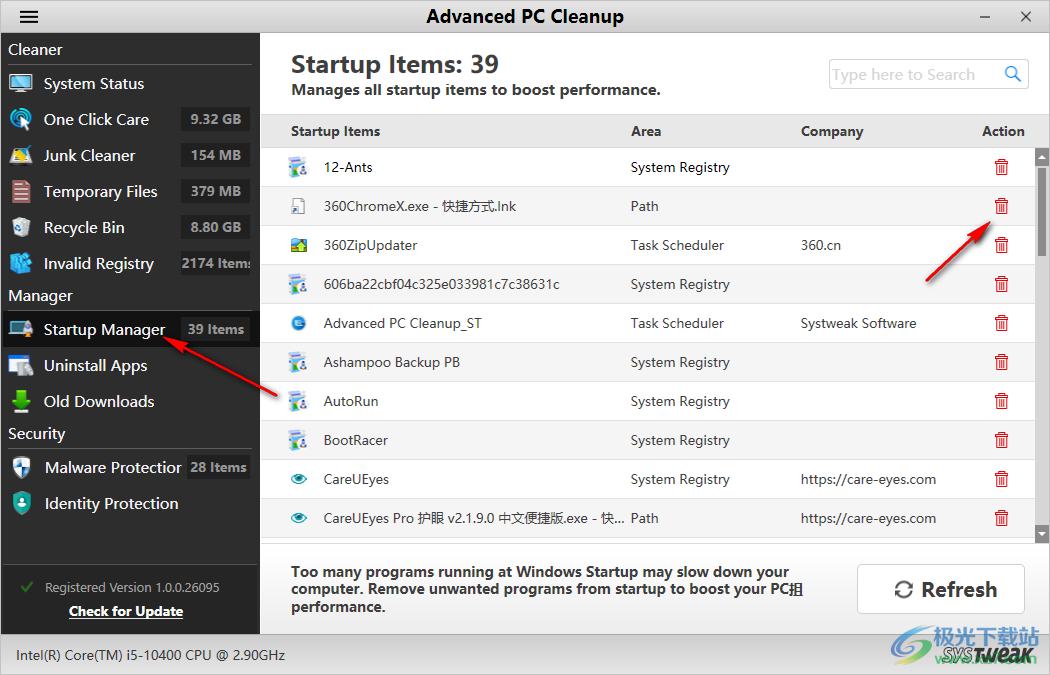Click the 28 Items badge

coord(218,467)
